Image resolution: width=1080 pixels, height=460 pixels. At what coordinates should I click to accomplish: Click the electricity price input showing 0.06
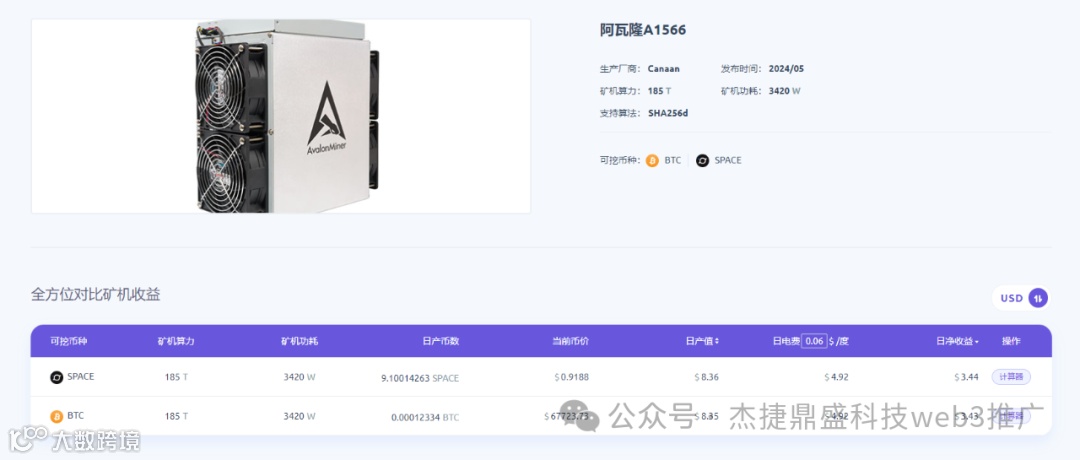(814, 341)
